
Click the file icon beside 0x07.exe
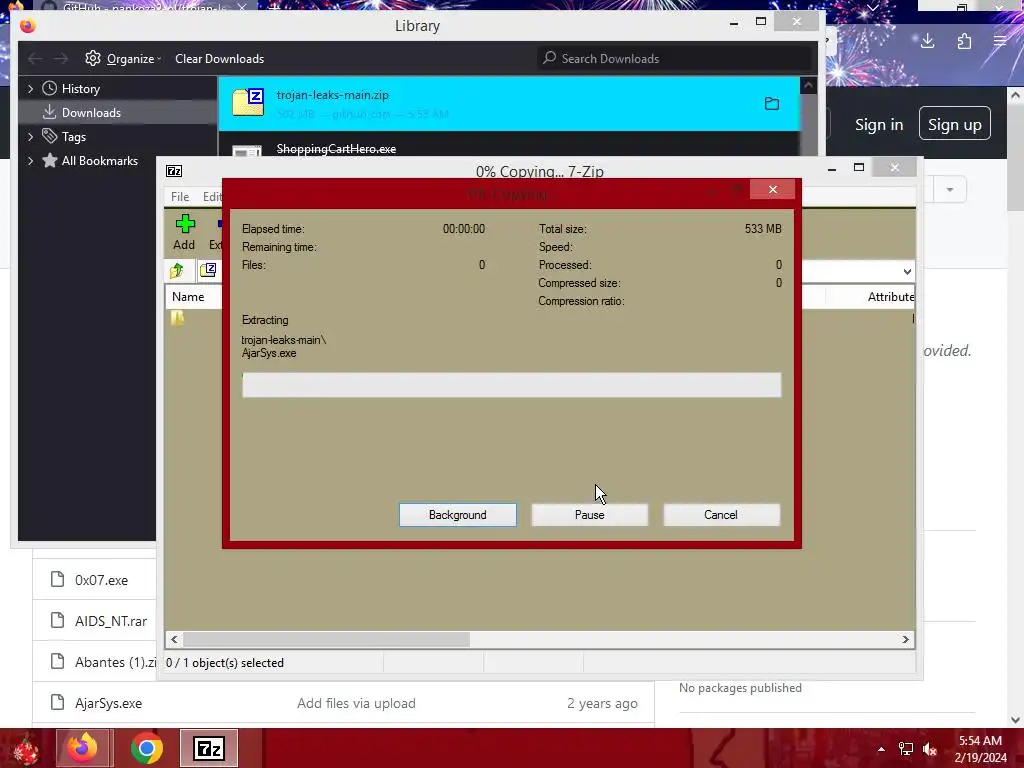tap(57, 579)
